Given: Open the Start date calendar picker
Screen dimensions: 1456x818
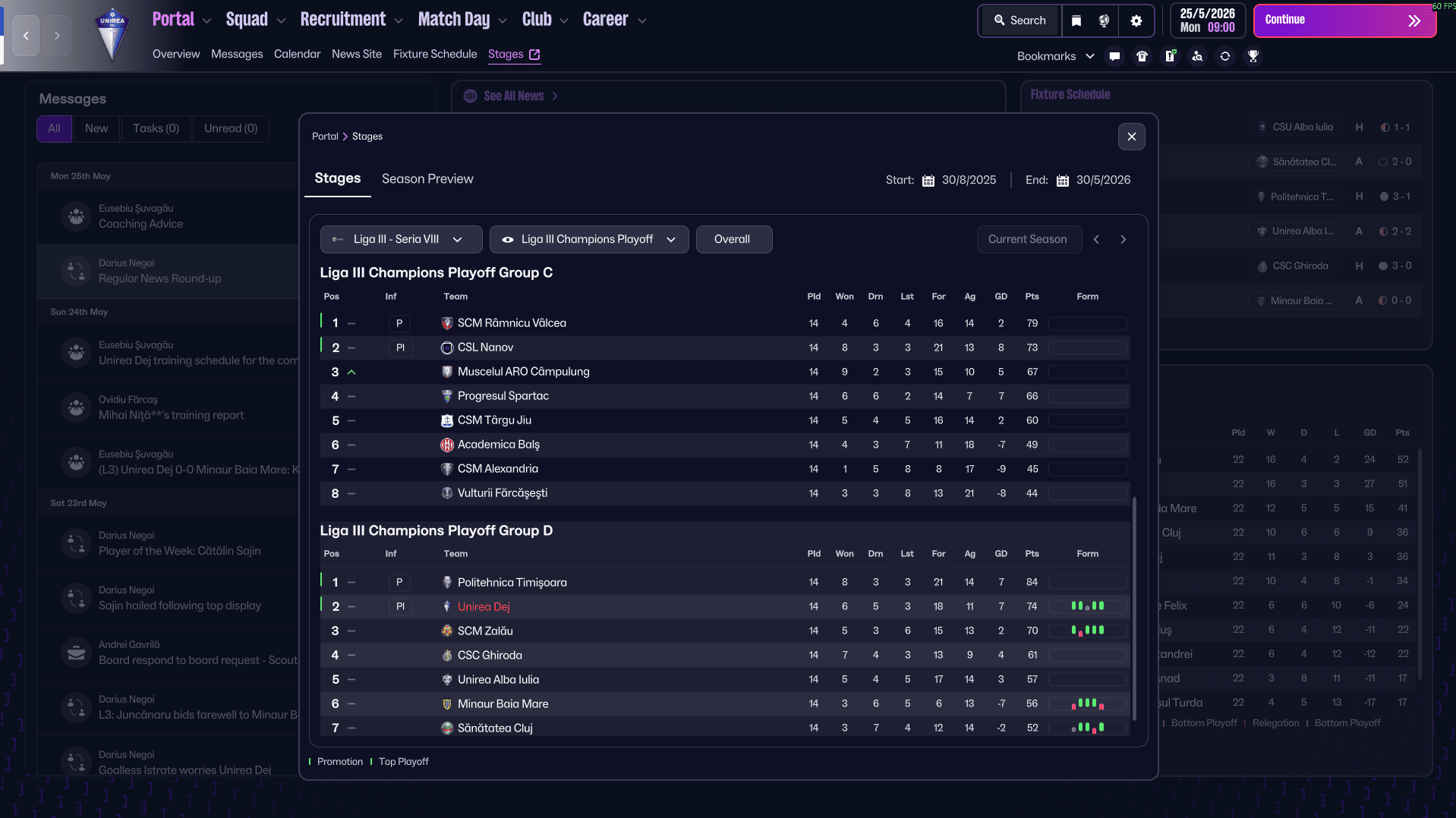Looking at the screenshot, I should (928, 181).
